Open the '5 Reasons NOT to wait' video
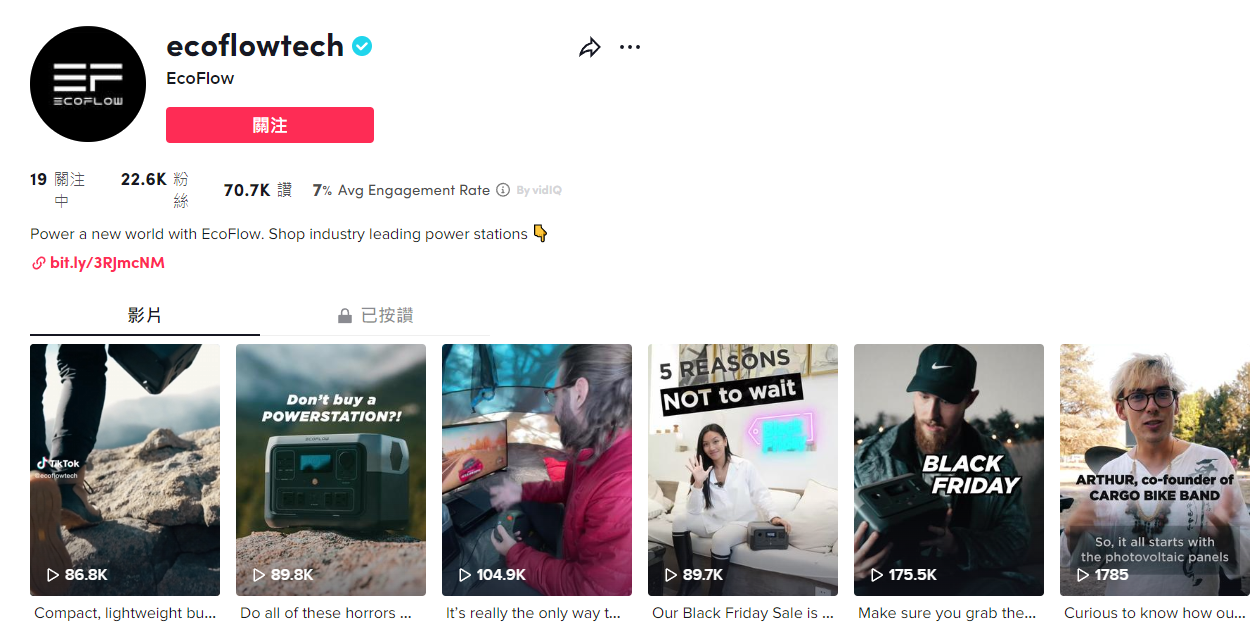Image resolution: width=1256 pixels, height=622 pixels. click(x=743, y=470)
